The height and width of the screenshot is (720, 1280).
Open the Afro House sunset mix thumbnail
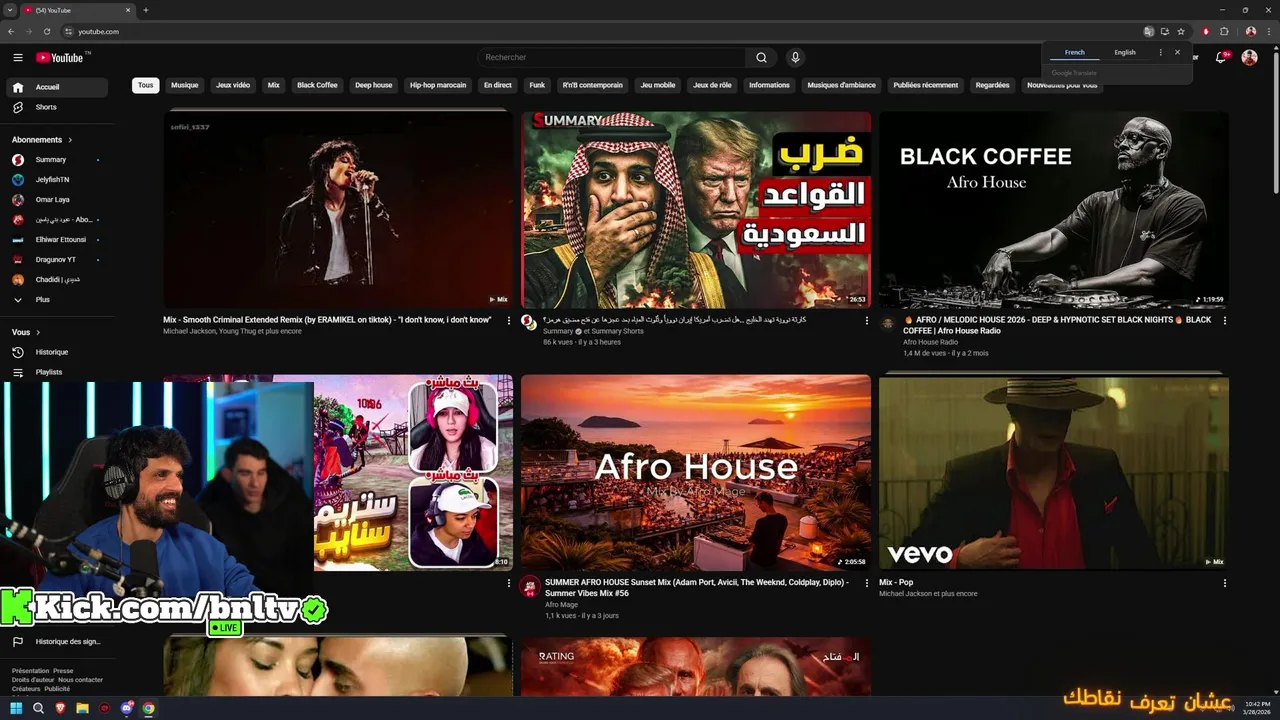pos(696,473)
